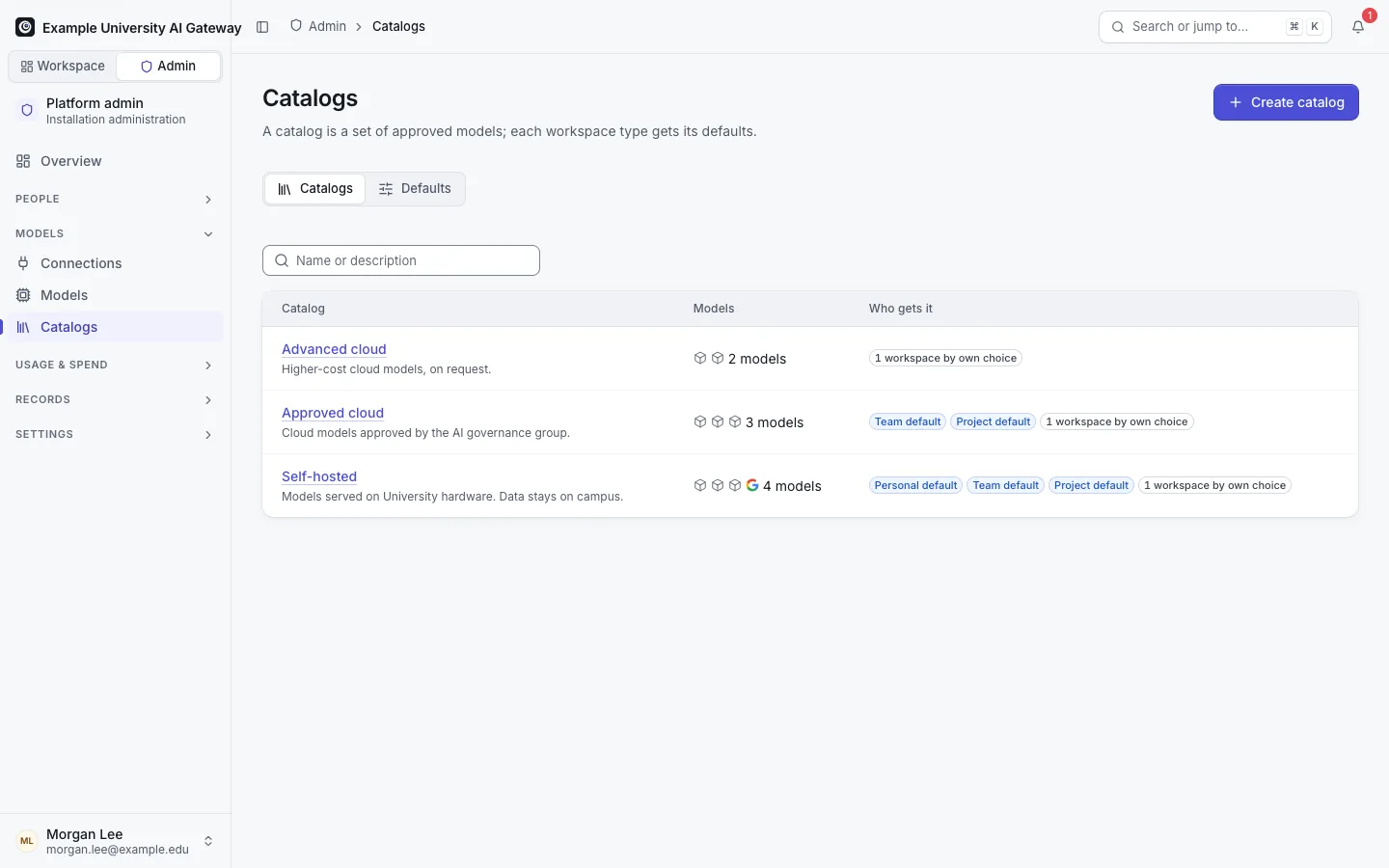Open the Self-hosted catalog link
Image resolution: width=1389 pixels, height=868 pixels.
coord(319,476)
